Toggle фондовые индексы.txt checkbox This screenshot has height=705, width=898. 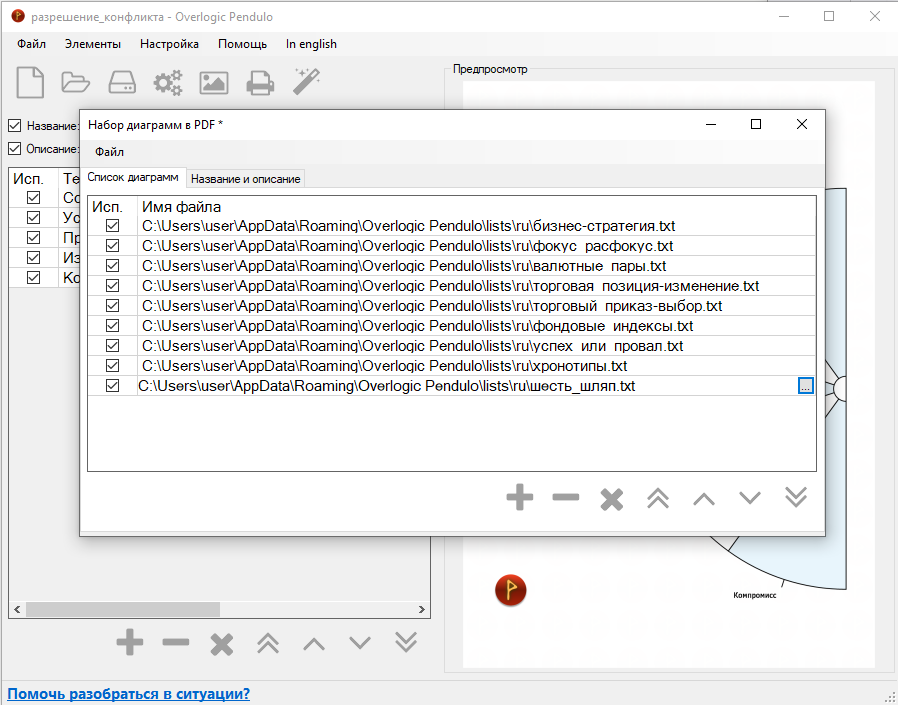pyautogui.click(x=112, y=326)
